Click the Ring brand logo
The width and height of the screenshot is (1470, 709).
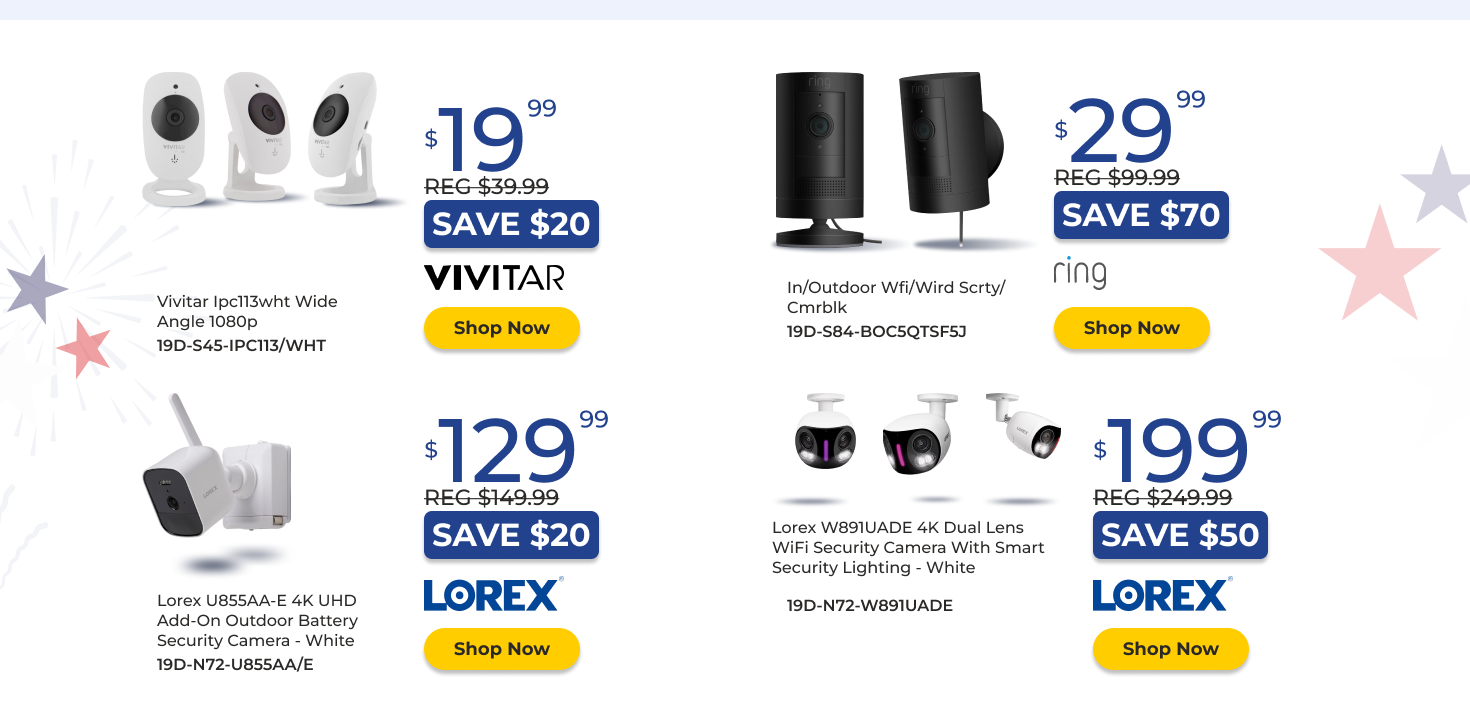point(1080,272)
